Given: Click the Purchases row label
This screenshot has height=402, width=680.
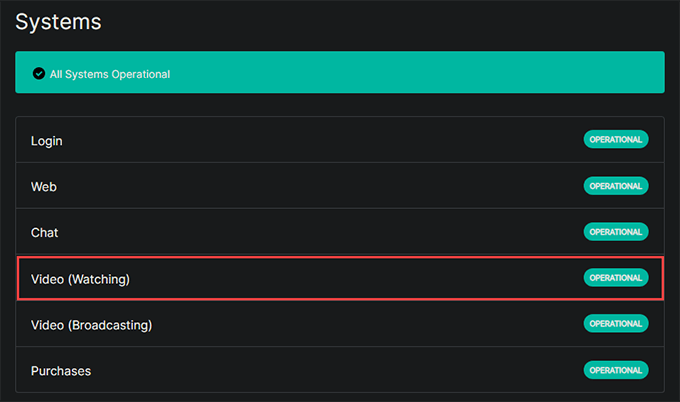Looking at the screenshot, I should [x=61, y=371].
